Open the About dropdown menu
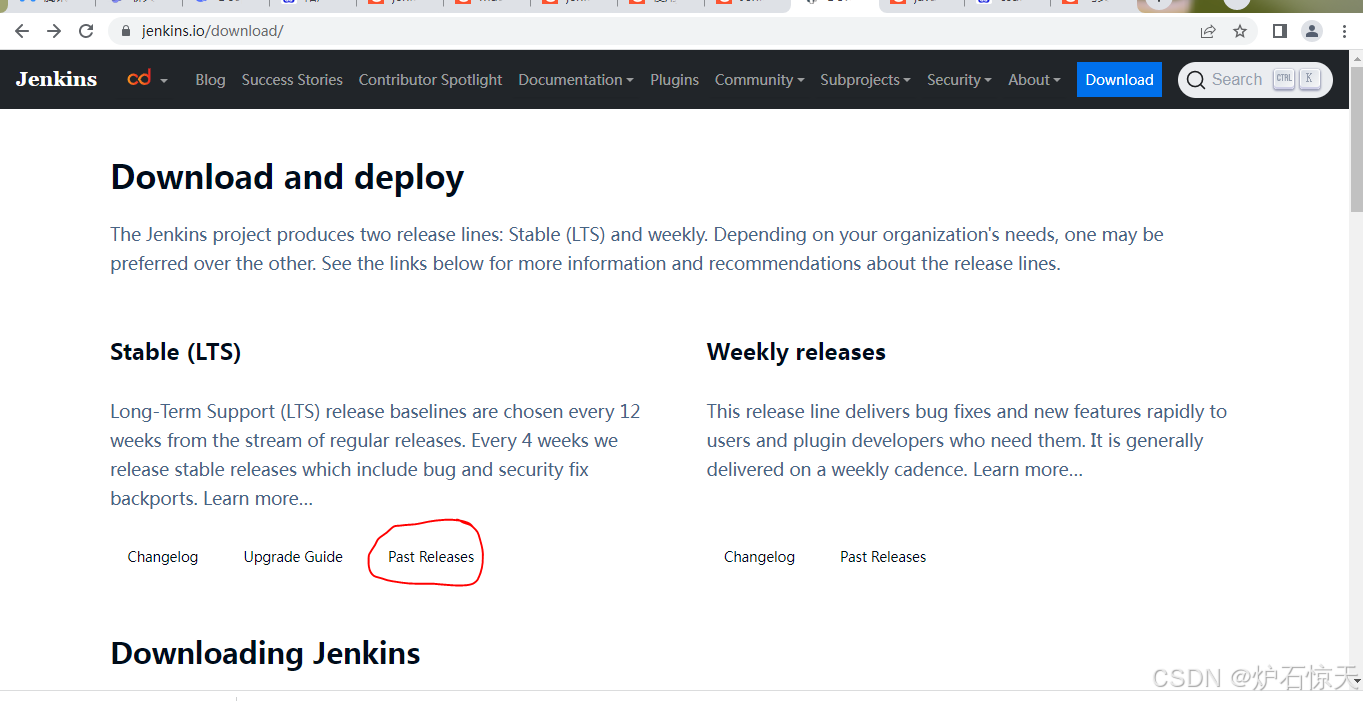The width and height of the screenshot is (1363, 701). coord(1033,79)
